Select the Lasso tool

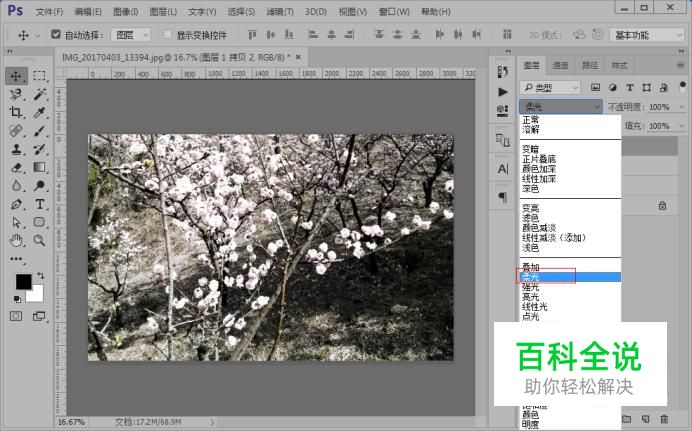coord(16,94)
